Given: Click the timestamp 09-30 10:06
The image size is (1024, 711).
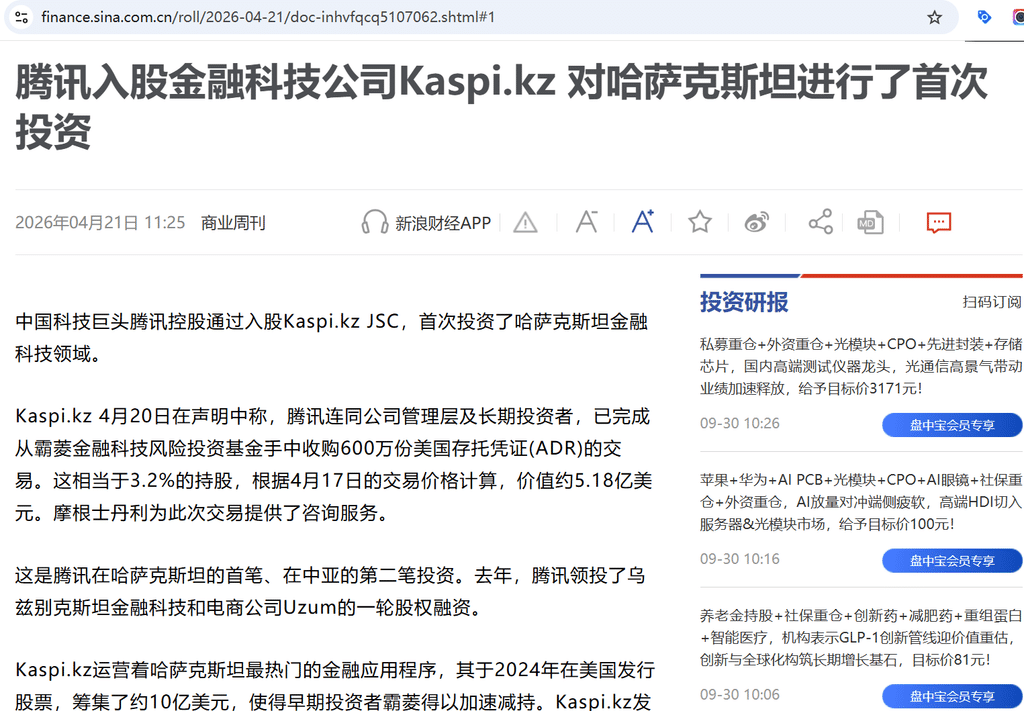Looking at the screenshot, I should [739, 695].
